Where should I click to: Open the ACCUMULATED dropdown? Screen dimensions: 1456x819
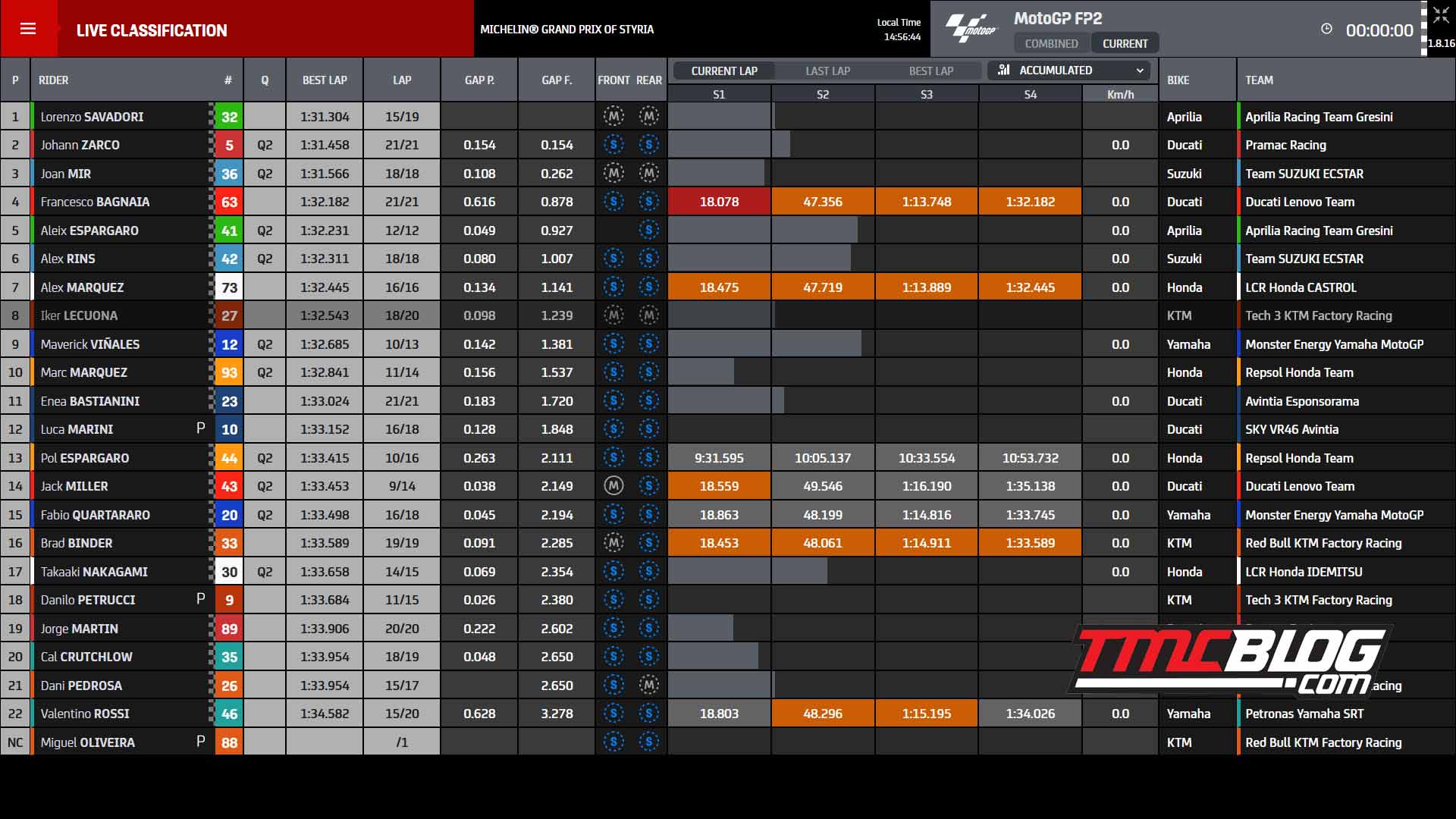tap(1069, 71)
